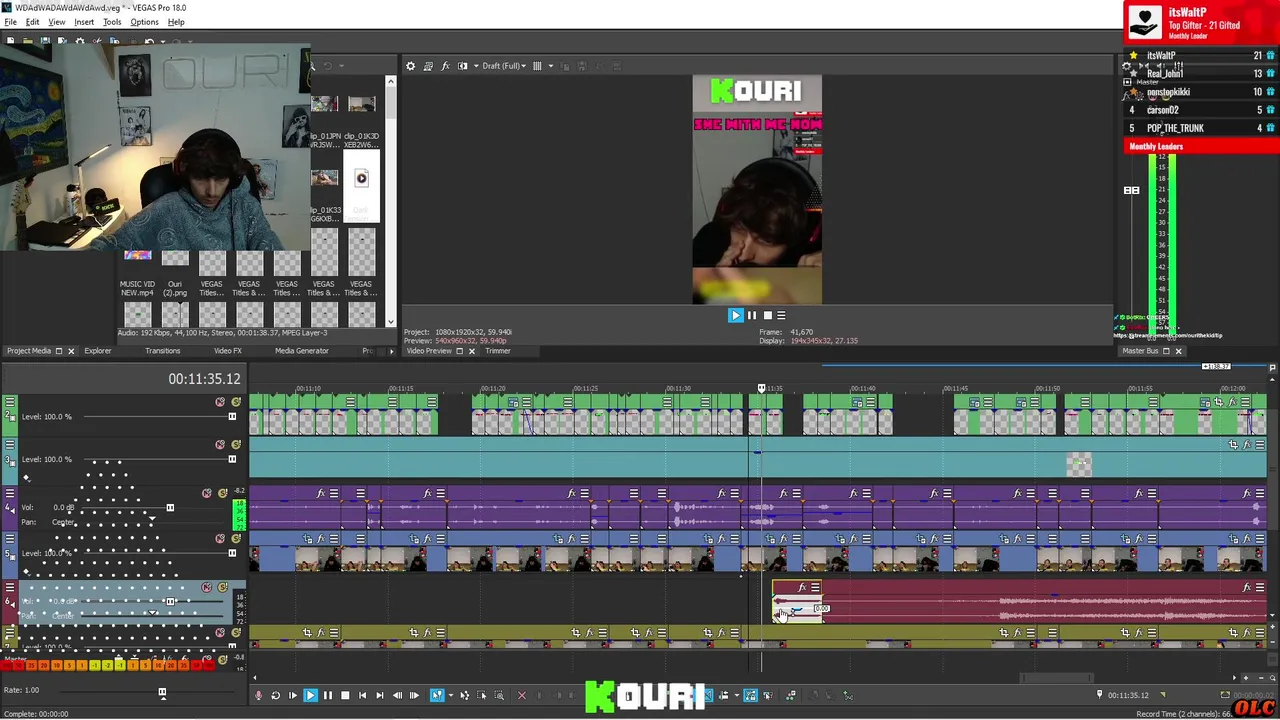The width and height of the screenshot is (1280, 720).
Task: Open video output FX in preview toolbar
Action: [x=445, y=66]
